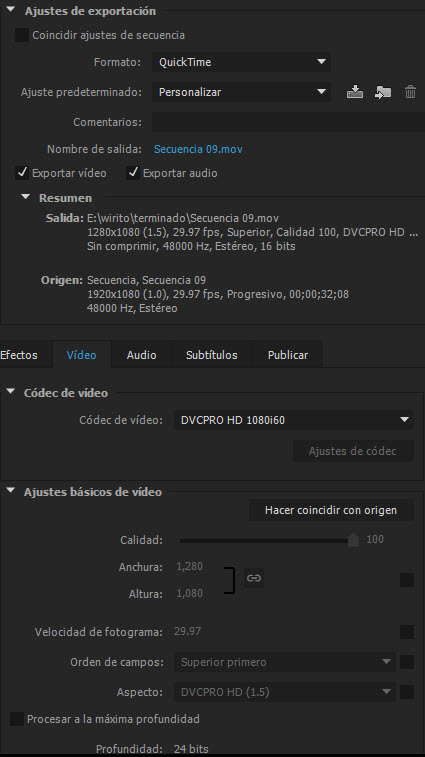425x757 pixels.
Task: Click the Altura value 1,080
Action: pyautogui.click(x=190, y=593)
